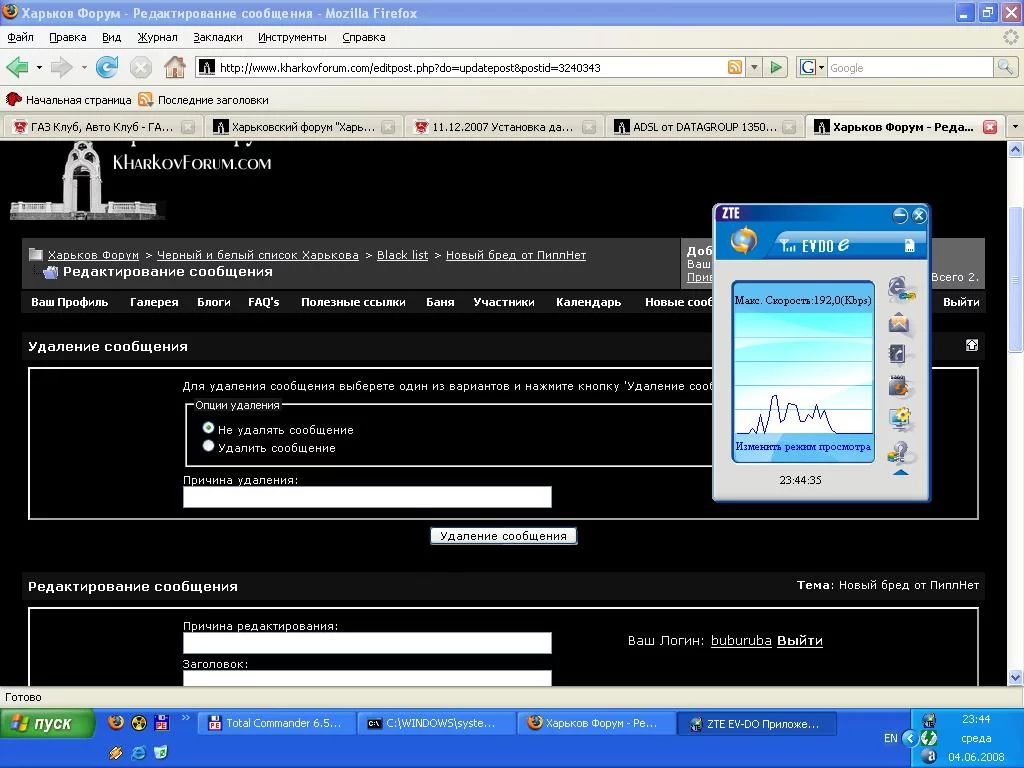Open the 'Закладки' menu
The image size is (1024, 768).
[x=217, y=37]
